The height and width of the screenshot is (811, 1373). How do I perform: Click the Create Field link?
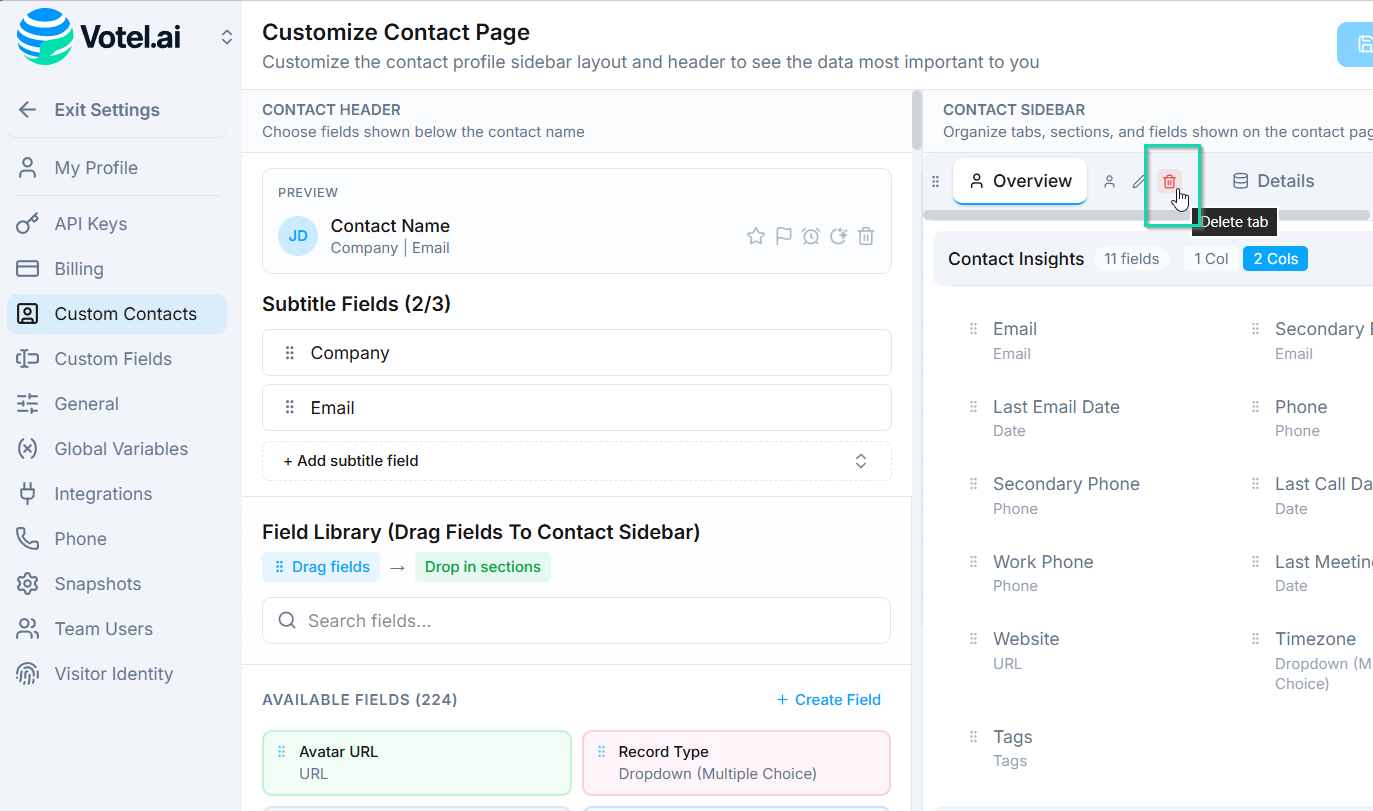pos(828,700)
